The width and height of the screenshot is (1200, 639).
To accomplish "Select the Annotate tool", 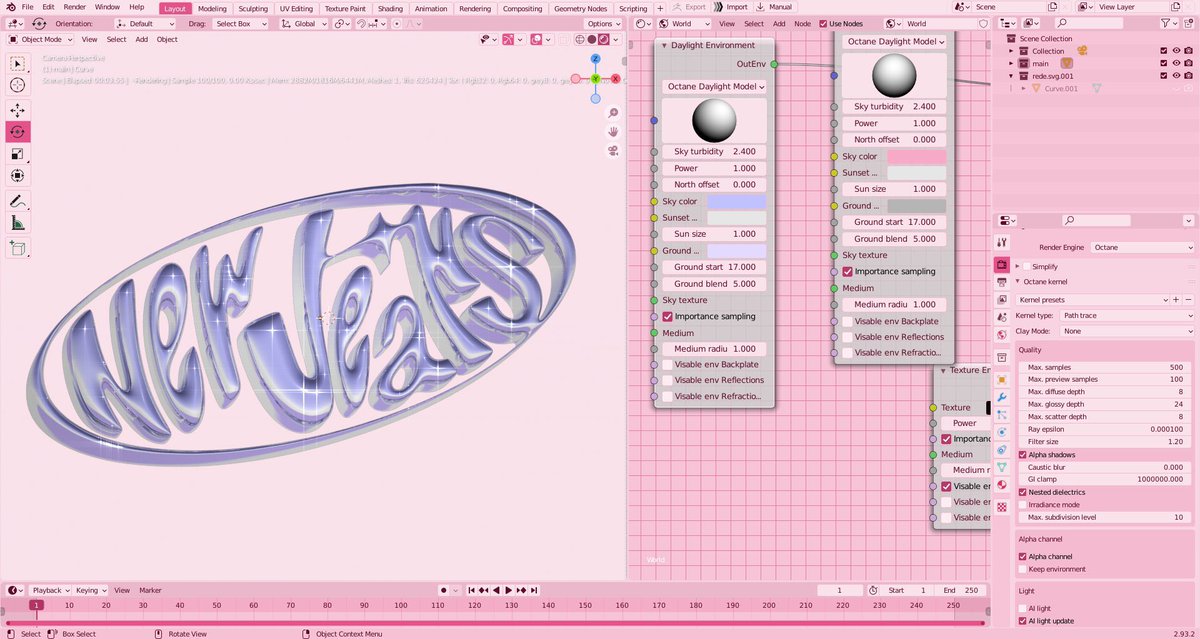I will click(18, 201).
